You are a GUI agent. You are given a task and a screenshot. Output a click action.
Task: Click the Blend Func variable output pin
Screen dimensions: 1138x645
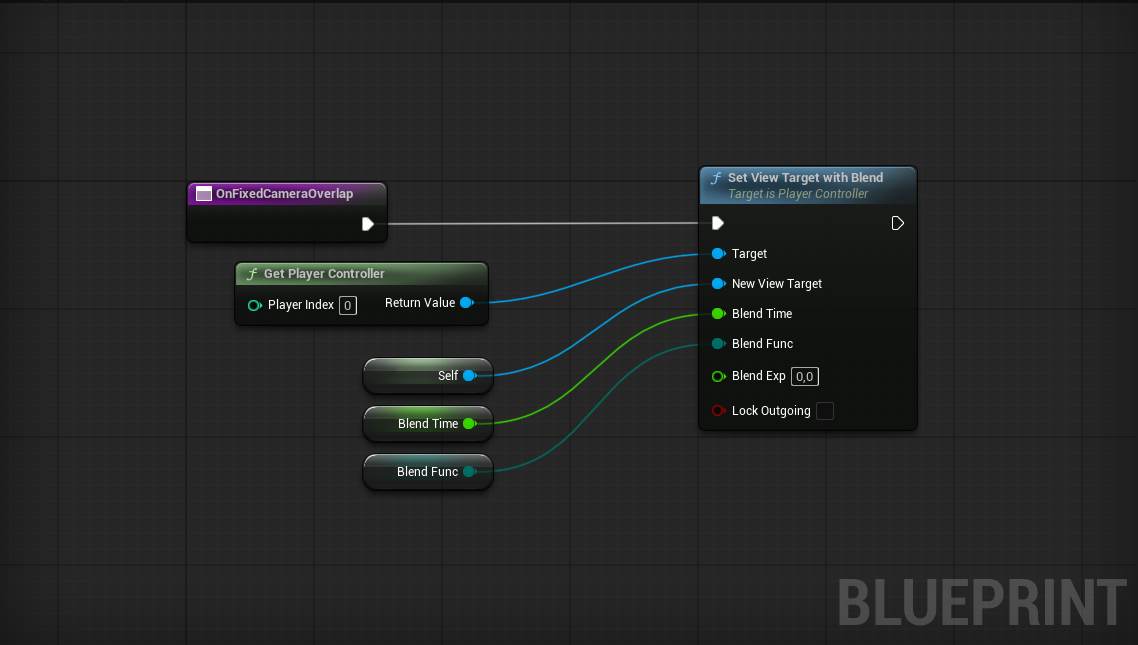tap(468, 472)
